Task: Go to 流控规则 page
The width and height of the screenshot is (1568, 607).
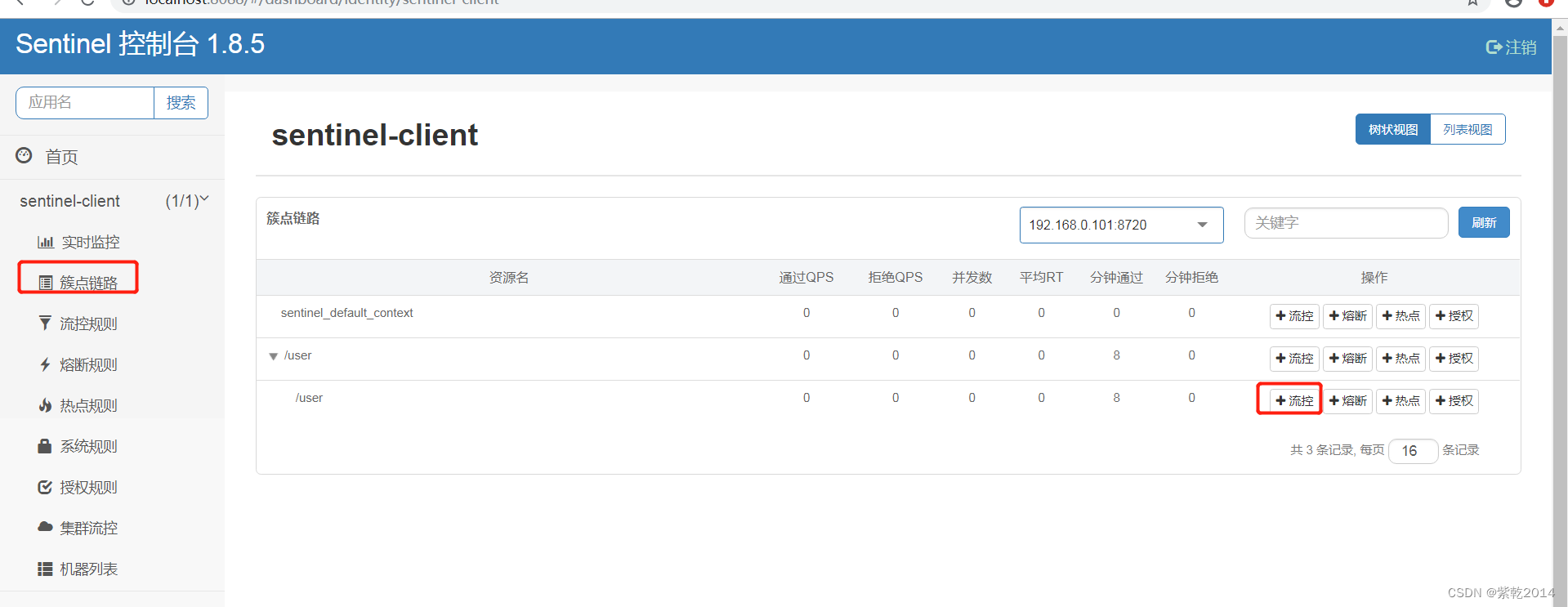Action: point(88,324)
